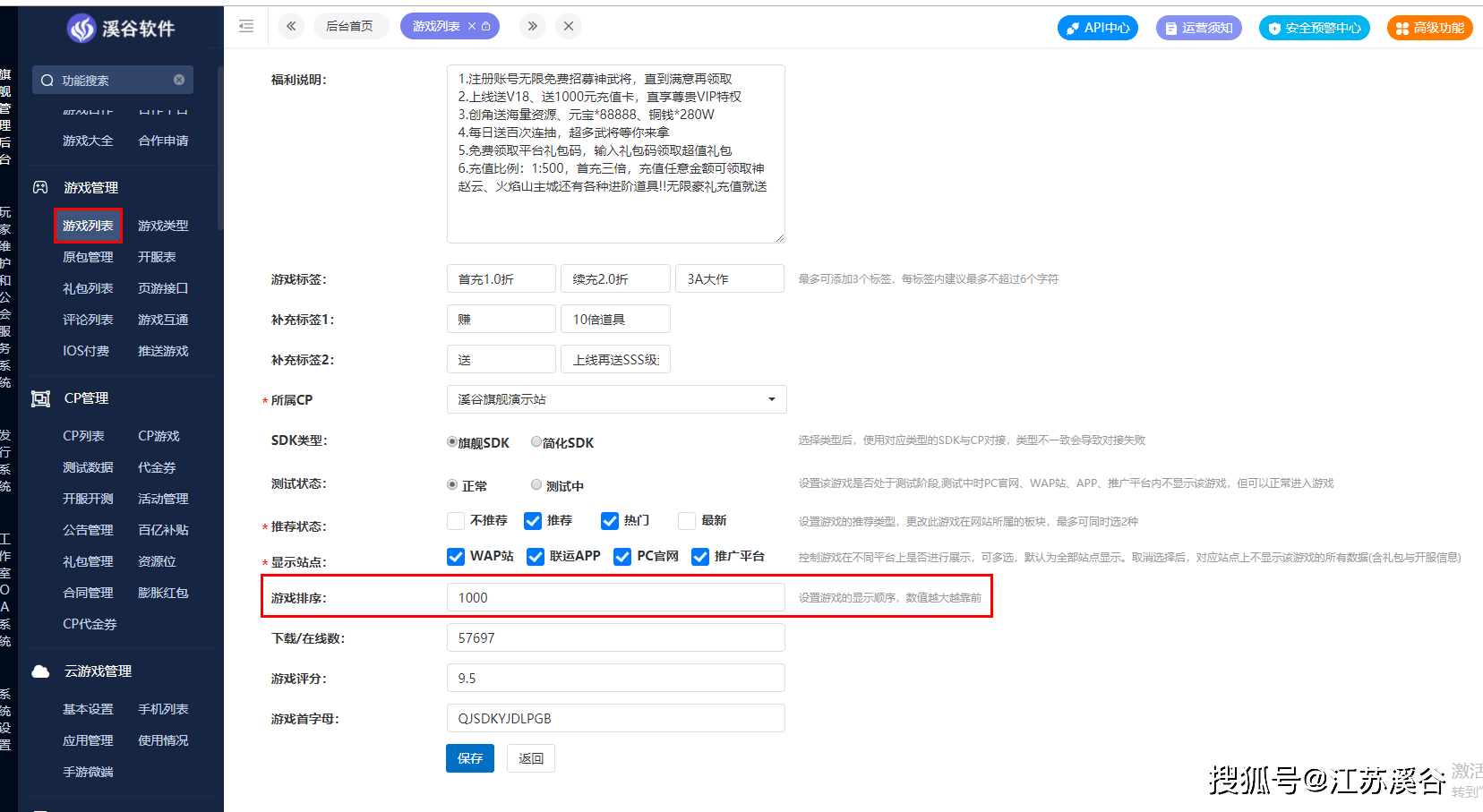Screen dimensions: 1483x812
Task: Click the 游戏排序 input field
Action: pos(616,597)
